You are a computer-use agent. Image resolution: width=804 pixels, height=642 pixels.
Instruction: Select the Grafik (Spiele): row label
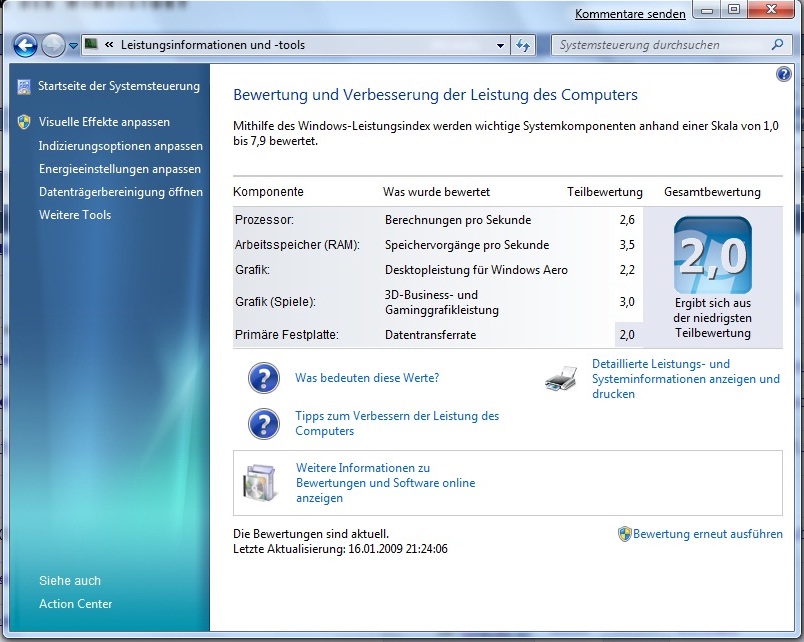click(x=275, y=302)
